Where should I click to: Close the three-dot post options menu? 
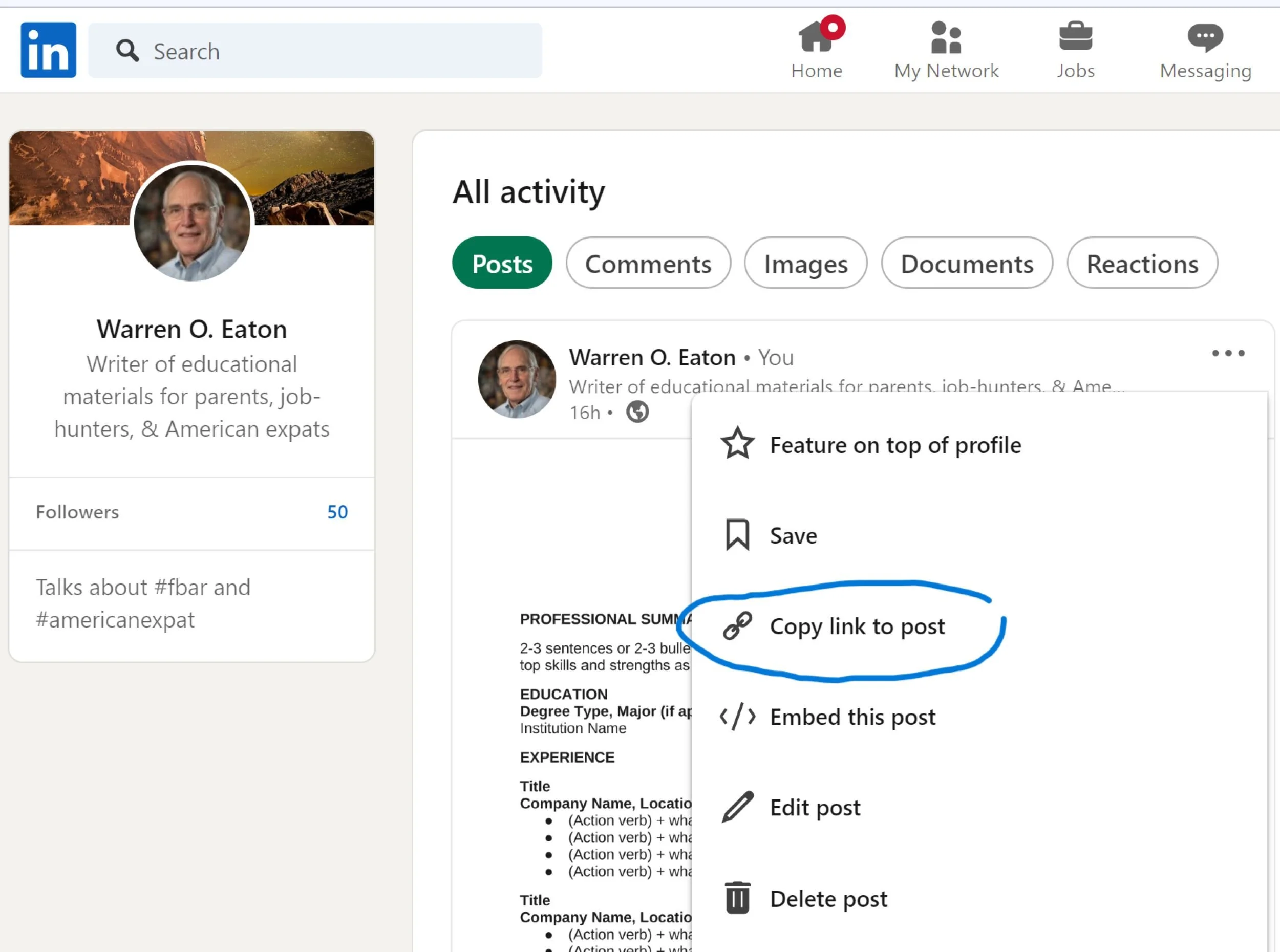pyautogui.click(x=1228, y=353)
